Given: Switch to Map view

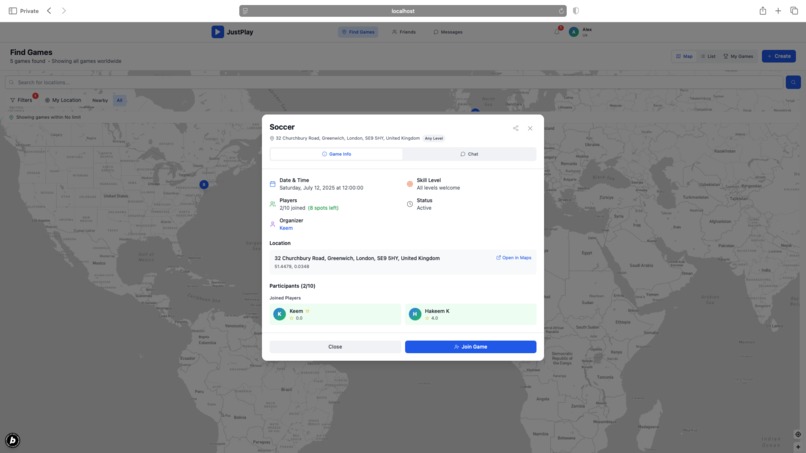Looking at the screenshot, I should click(x=684, y=56).
